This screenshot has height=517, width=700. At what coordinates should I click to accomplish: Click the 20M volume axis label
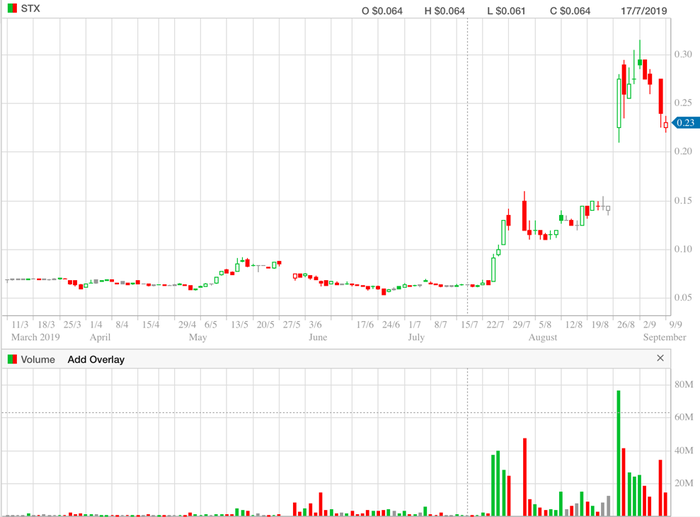click(x=684, y=483)
